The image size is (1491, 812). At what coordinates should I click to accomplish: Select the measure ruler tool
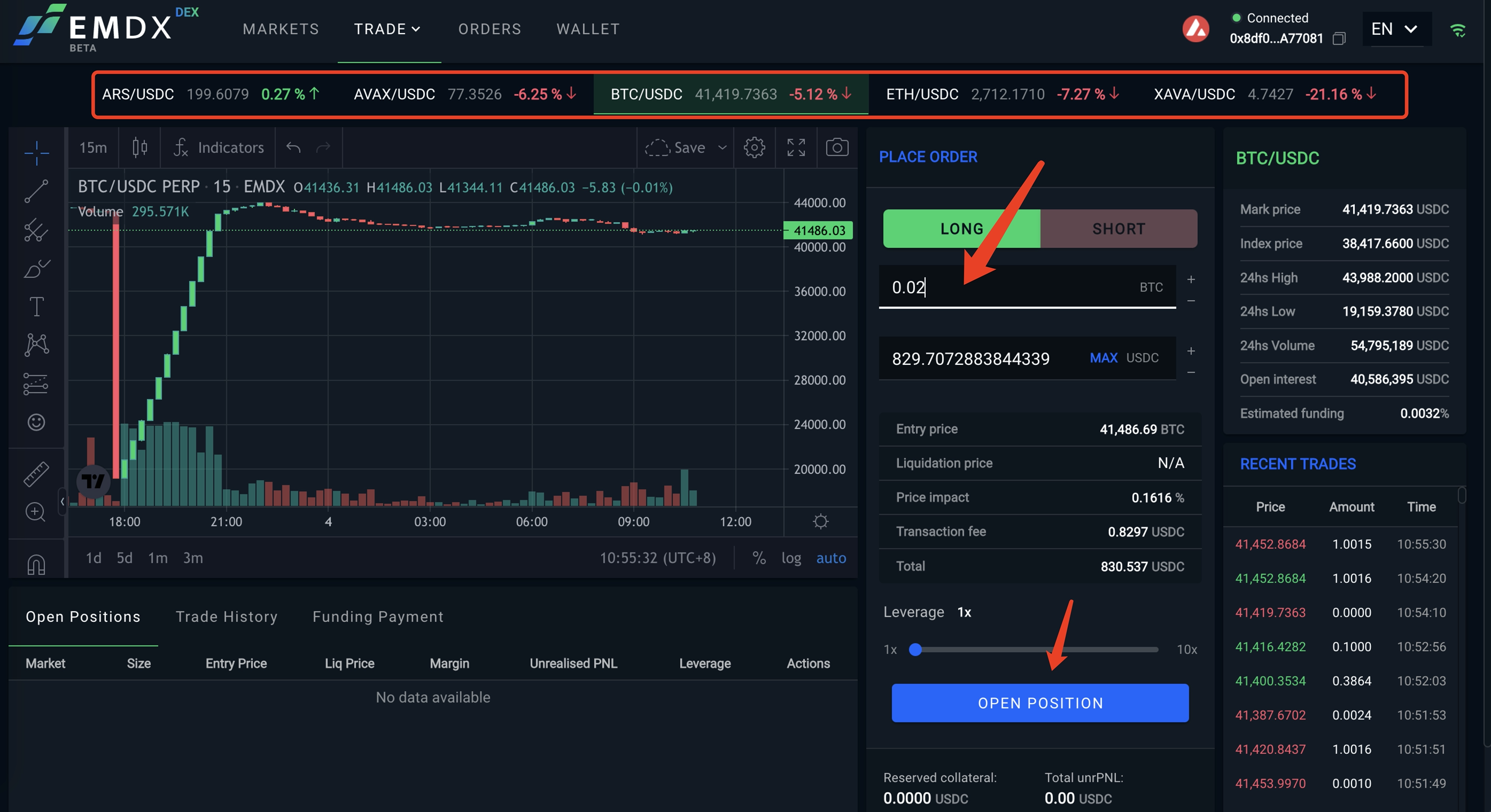point(36,474)
